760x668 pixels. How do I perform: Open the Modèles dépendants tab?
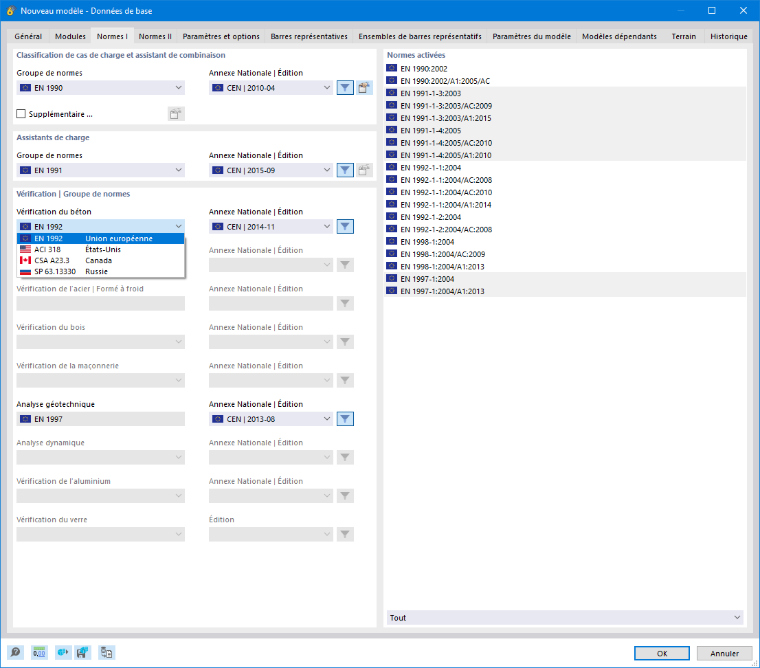click(619, 36)
